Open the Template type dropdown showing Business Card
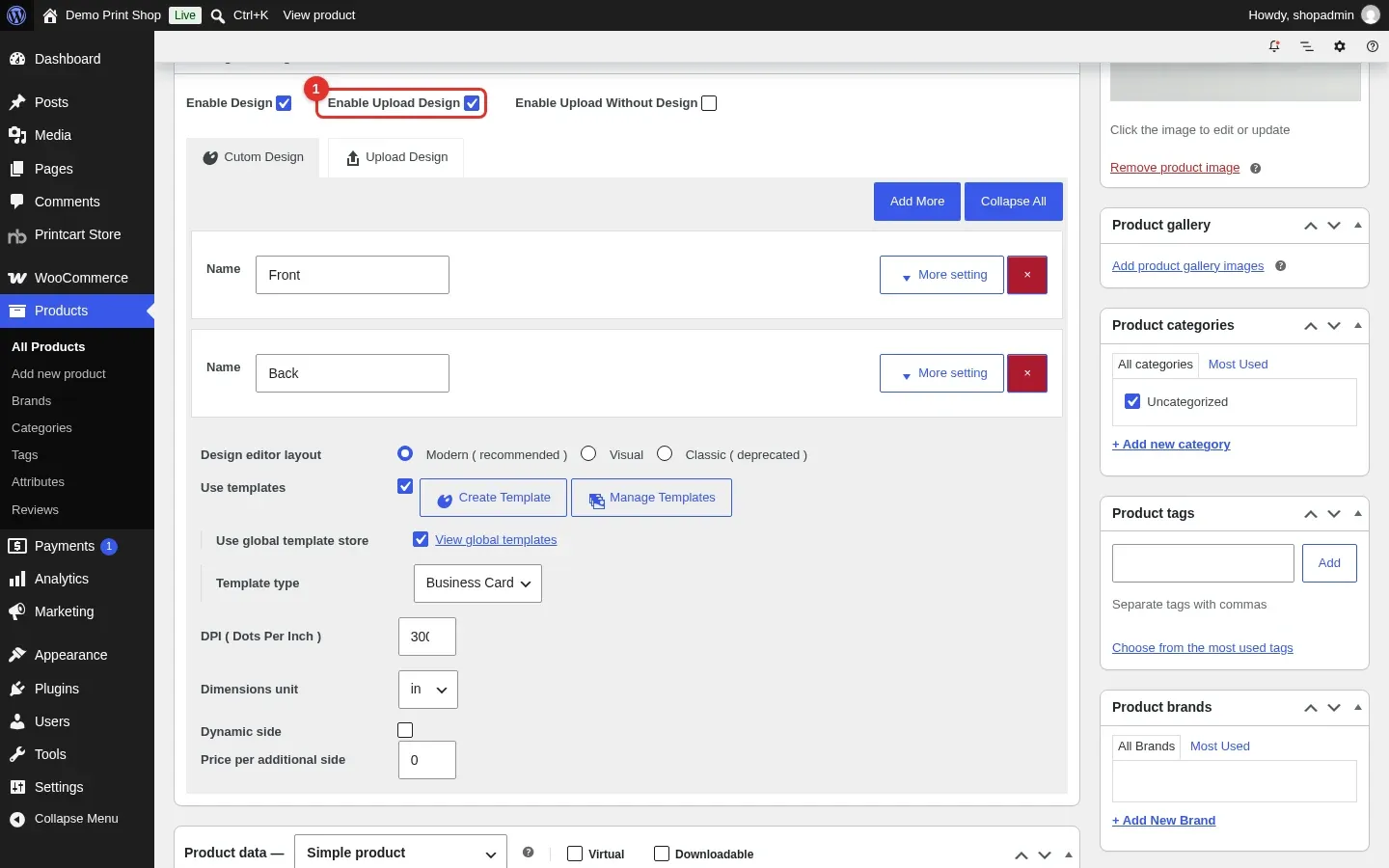 click(x=477, y=583)
